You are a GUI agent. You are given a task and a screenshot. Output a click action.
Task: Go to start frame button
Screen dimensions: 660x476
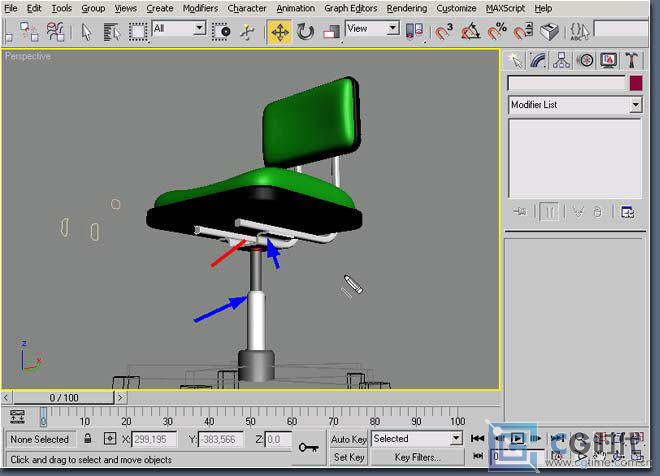477,439
